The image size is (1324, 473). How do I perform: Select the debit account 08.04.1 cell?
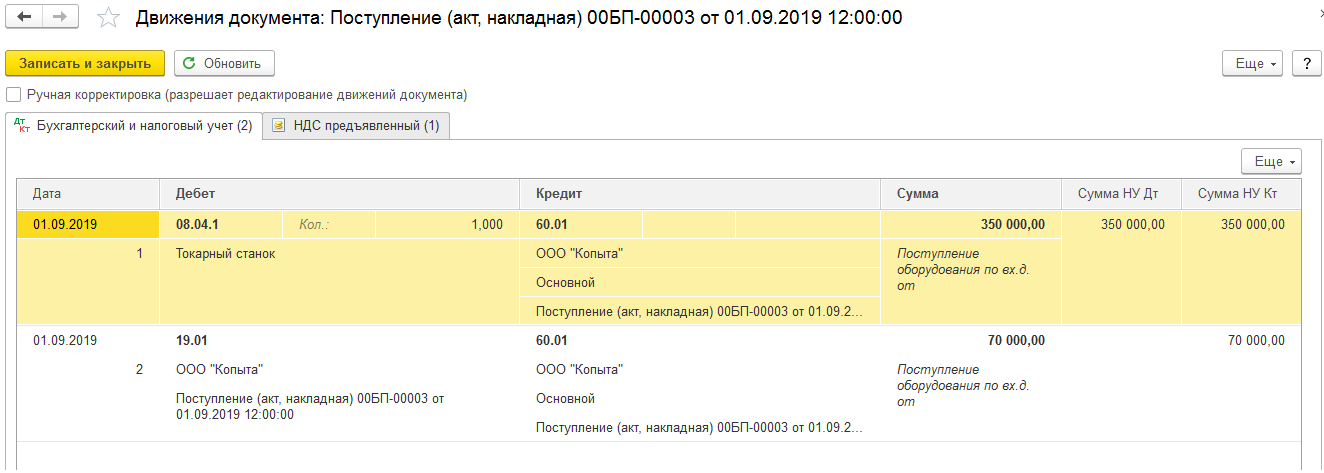[197, 225]
